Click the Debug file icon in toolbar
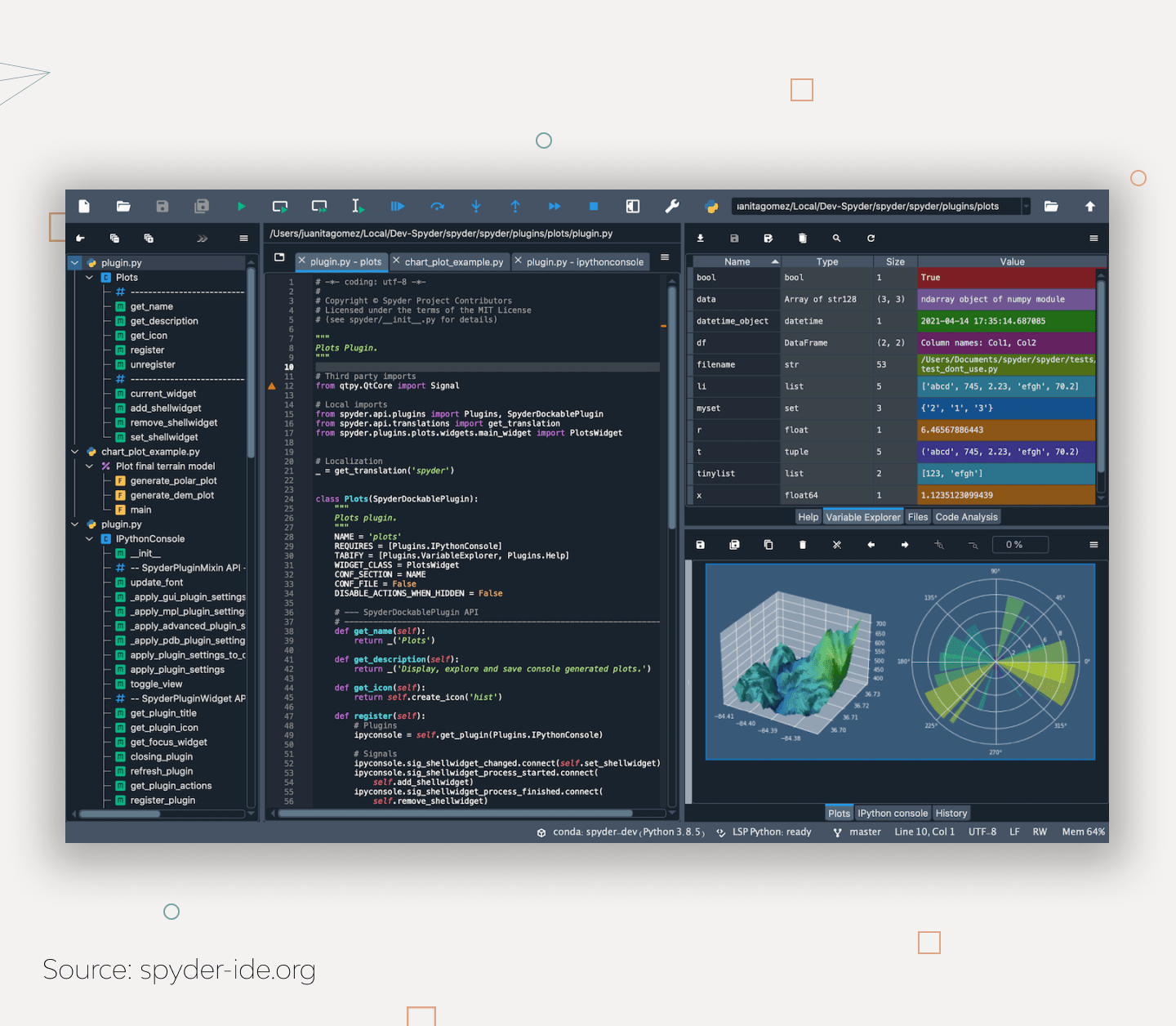The image size is (1176, 1026). coord(397,207)
